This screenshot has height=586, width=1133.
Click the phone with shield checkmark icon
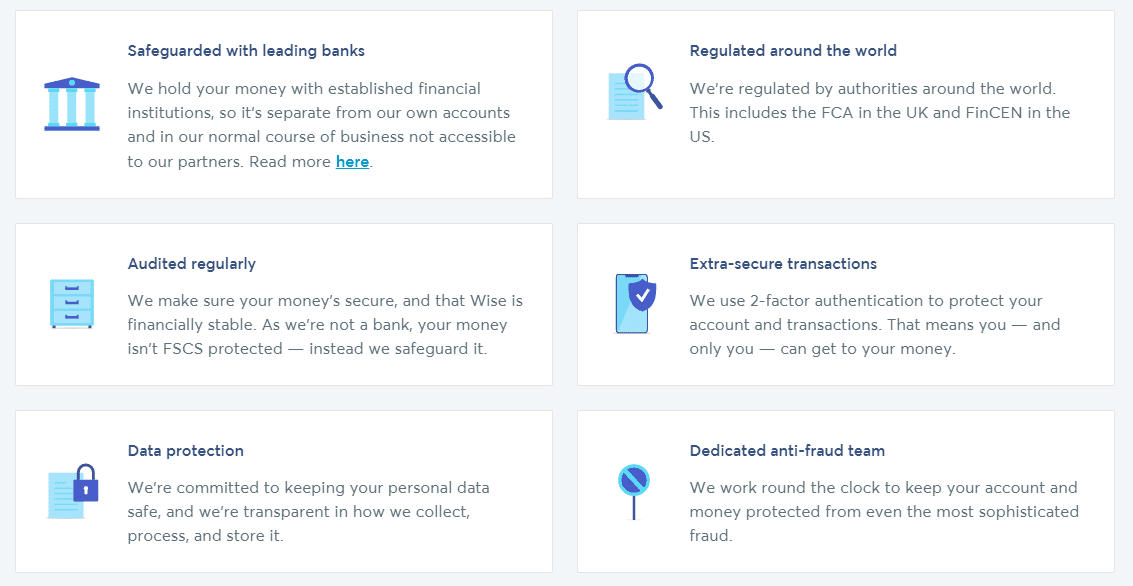(x=634, y=303)
